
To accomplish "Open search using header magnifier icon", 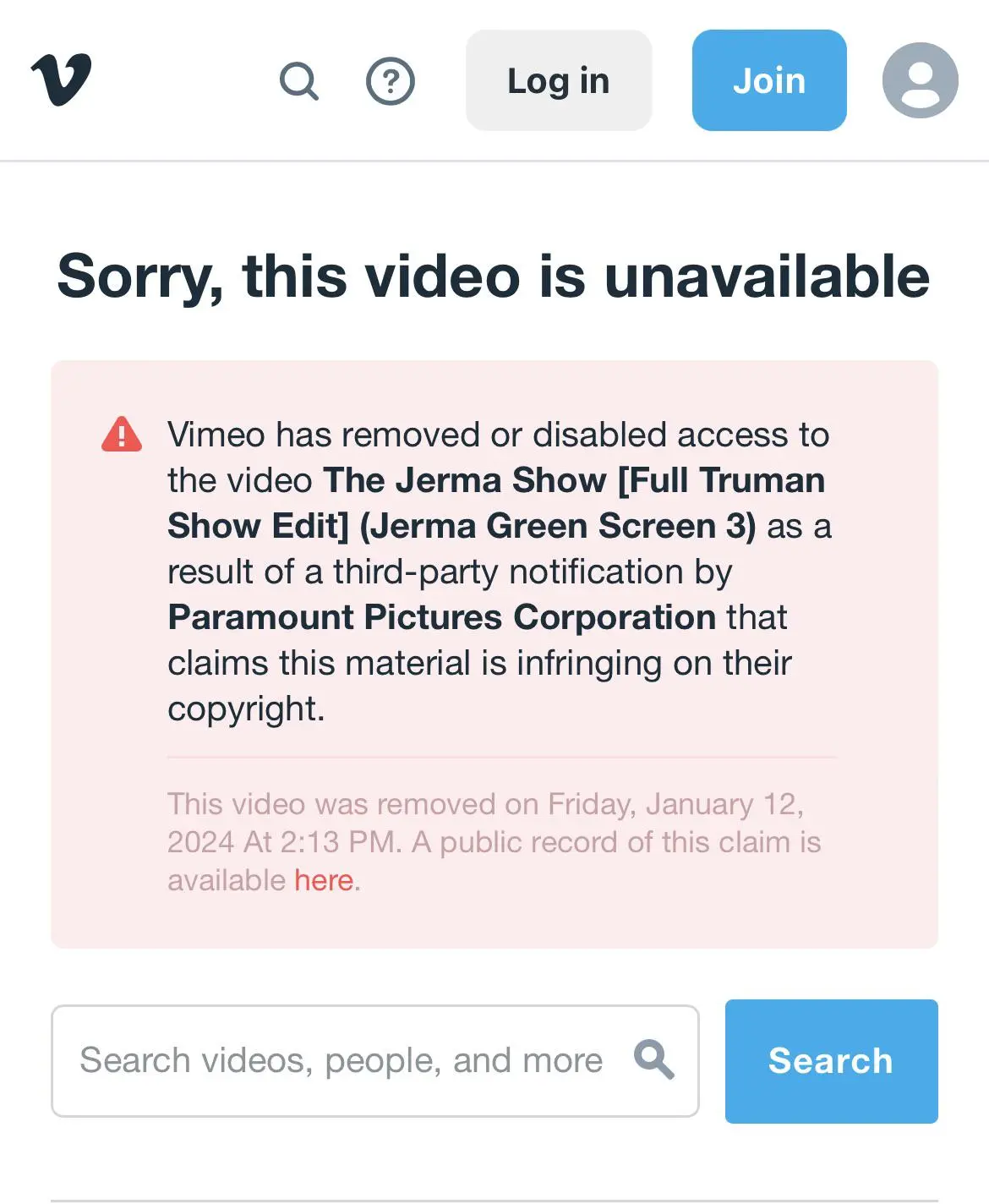I will point(299,81).
